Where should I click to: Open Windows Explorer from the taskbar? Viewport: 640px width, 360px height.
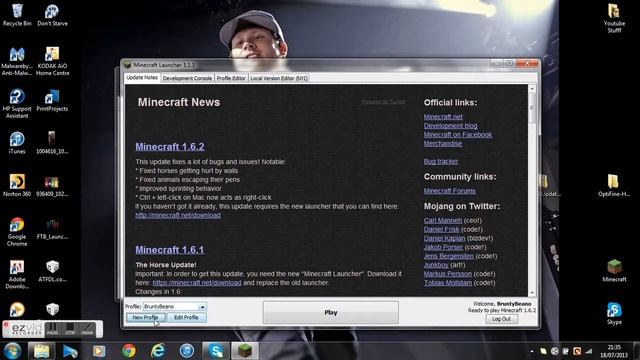point(41,351)
